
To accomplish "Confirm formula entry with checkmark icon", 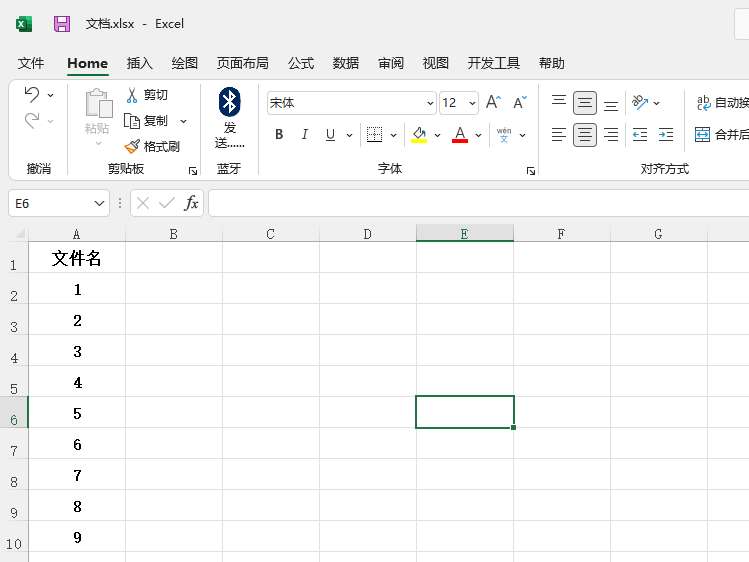I will click(x=167, y=203).
